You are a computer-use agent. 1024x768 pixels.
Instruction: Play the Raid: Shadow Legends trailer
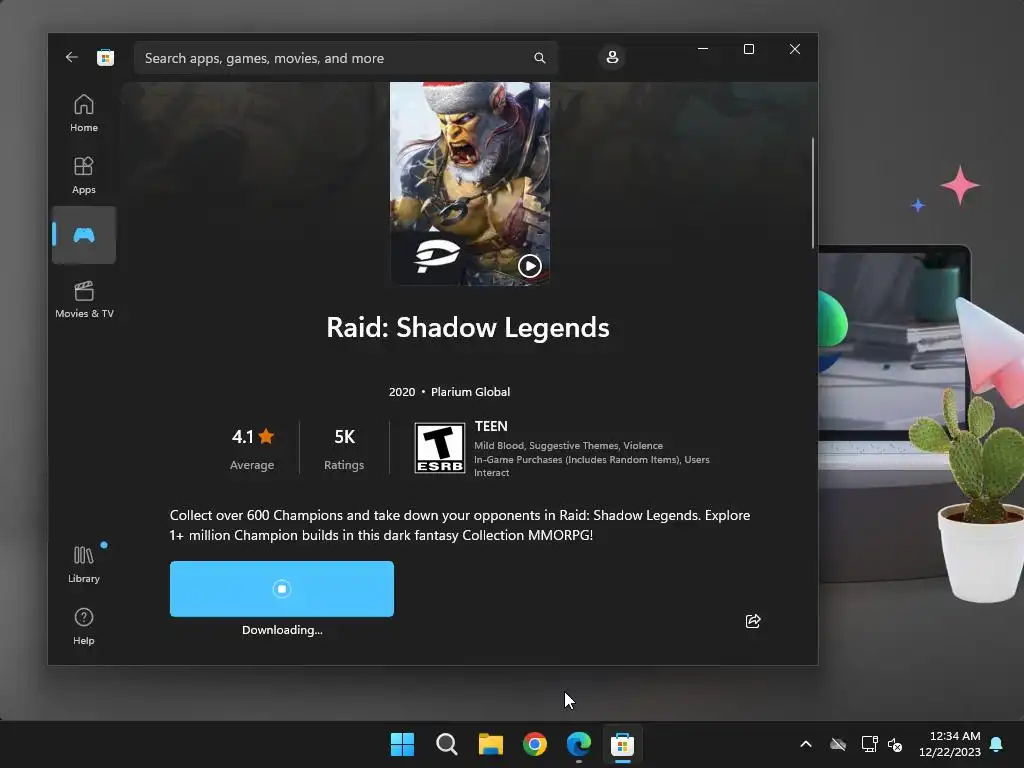pyautogui.click(x=530, y=266)
